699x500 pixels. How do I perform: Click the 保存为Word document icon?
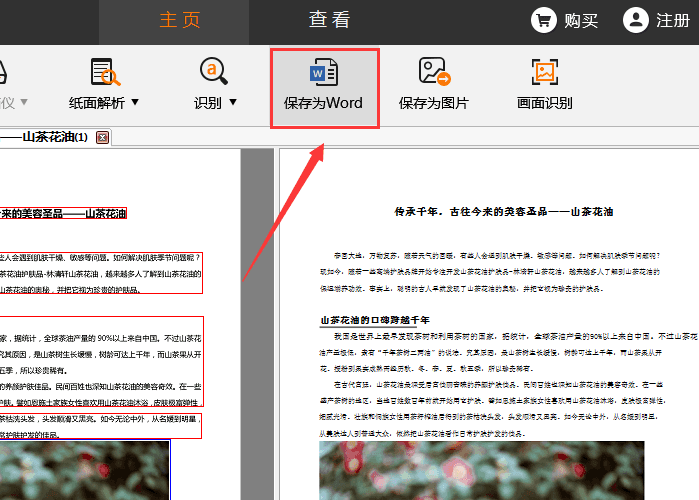tap(323, 72)
